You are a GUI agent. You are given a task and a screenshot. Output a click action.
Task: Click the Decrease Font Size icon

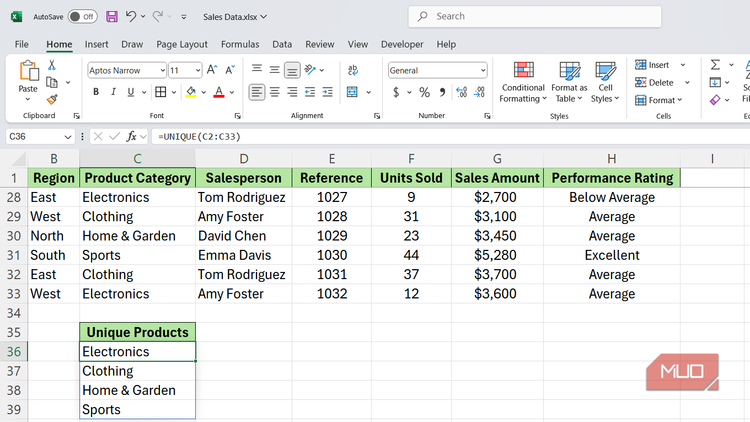[230, 70]
